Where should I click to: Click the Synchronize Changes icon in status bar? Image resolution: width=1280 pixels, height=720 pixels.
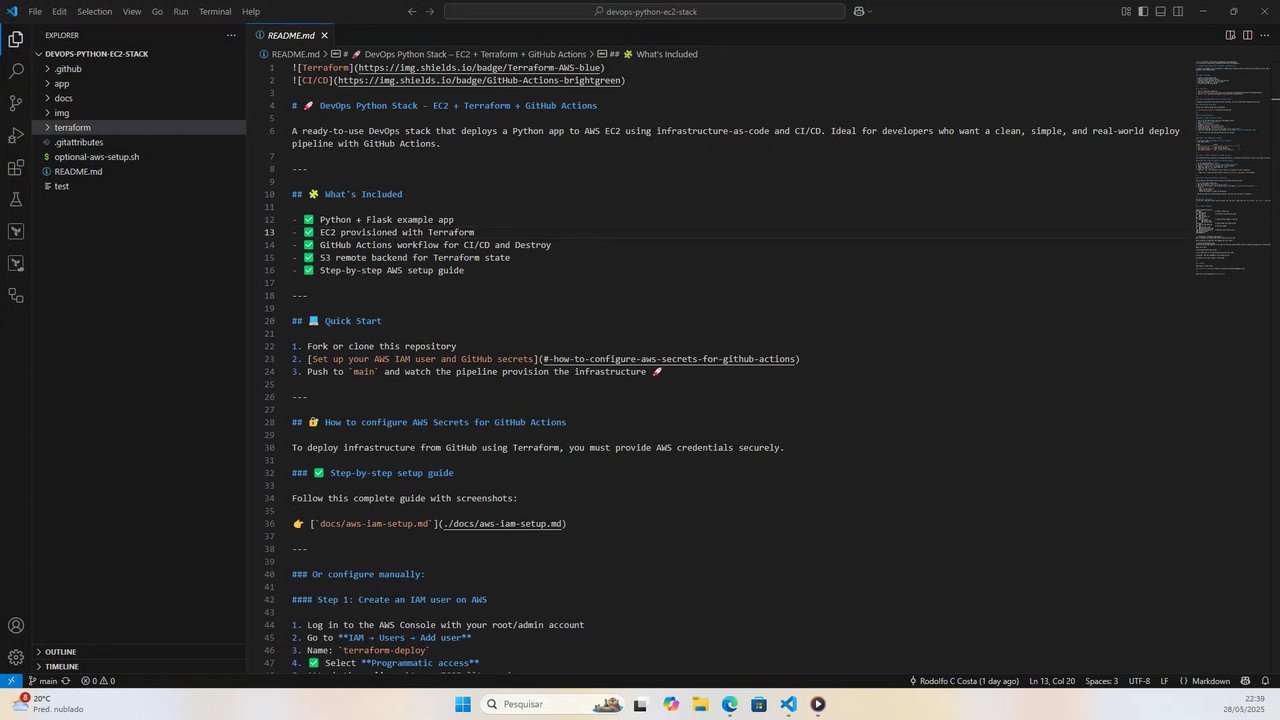(x=66, y=681)
